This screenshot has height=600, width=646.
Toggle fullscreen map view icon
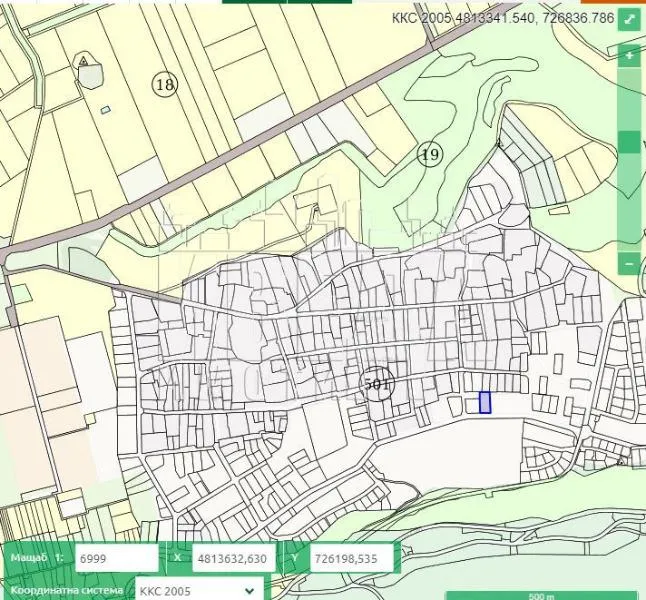point(629,19)
